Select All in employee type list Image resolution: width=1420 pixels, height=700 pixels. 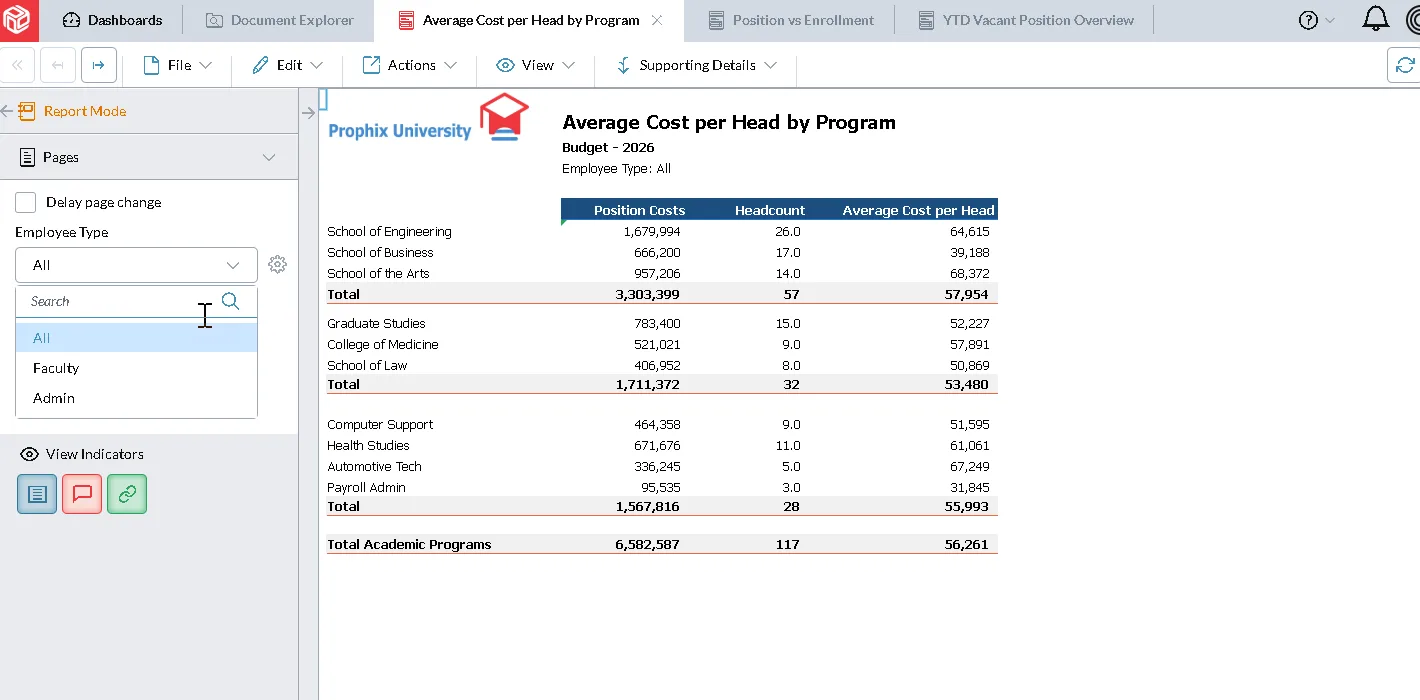click(x=136, y=338)
